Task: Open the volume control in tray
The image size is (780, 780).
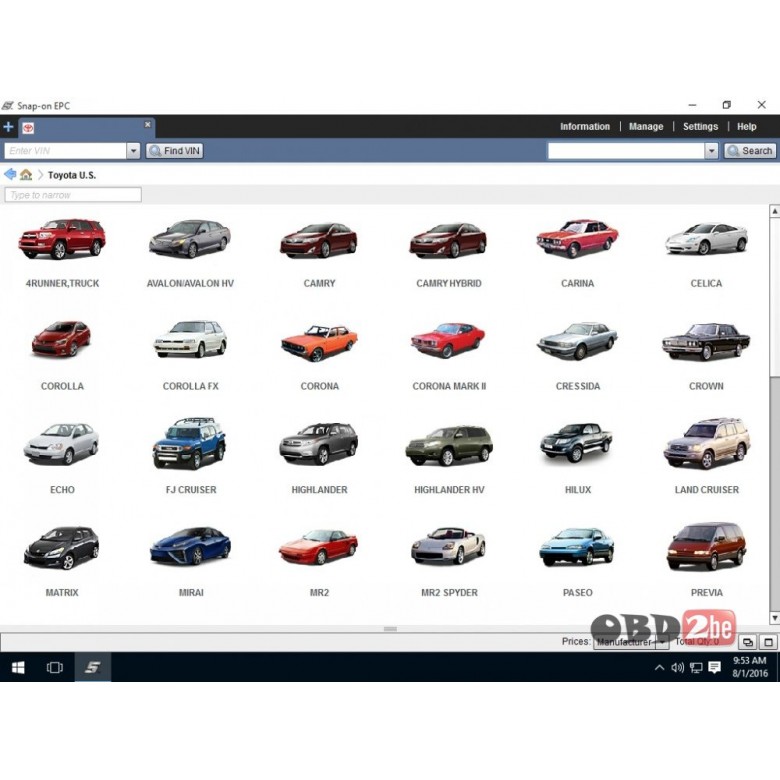Action: 678,668
